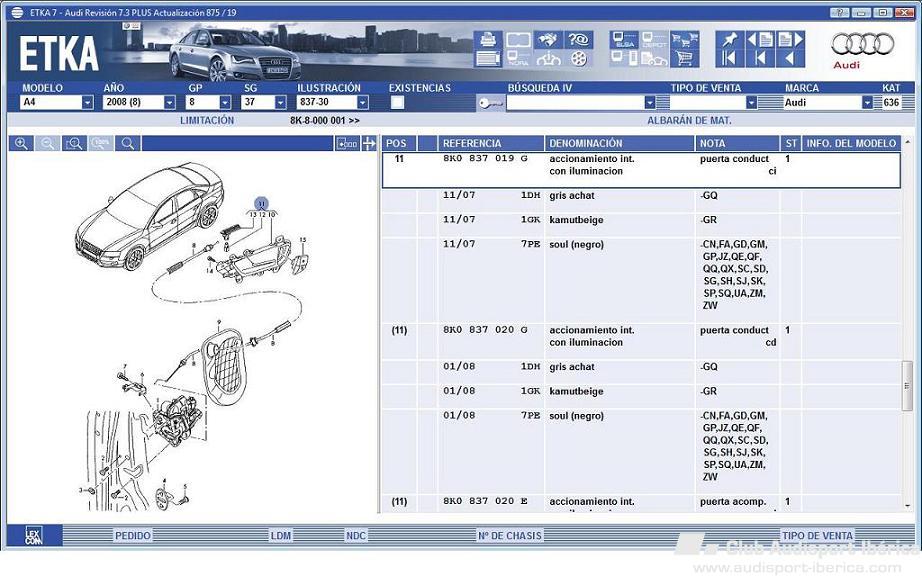Zoom out on the parts illustration
Viewport: 922px width, 576px height.
[47, 144]
